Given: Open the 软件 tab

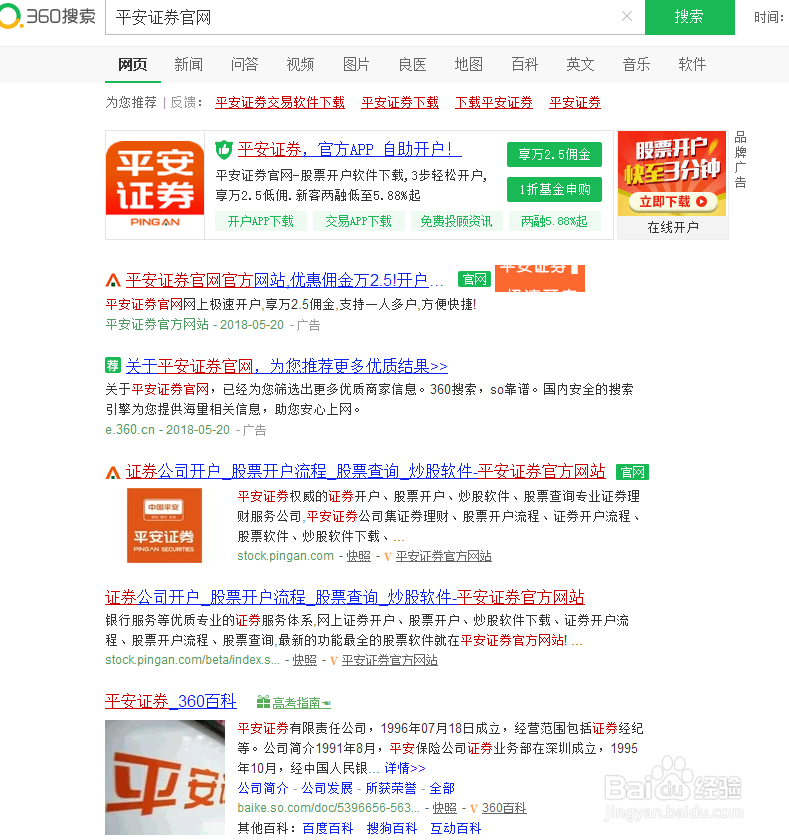Looking at the screenshot, I should pyautogui.click(x=692, y=64).
